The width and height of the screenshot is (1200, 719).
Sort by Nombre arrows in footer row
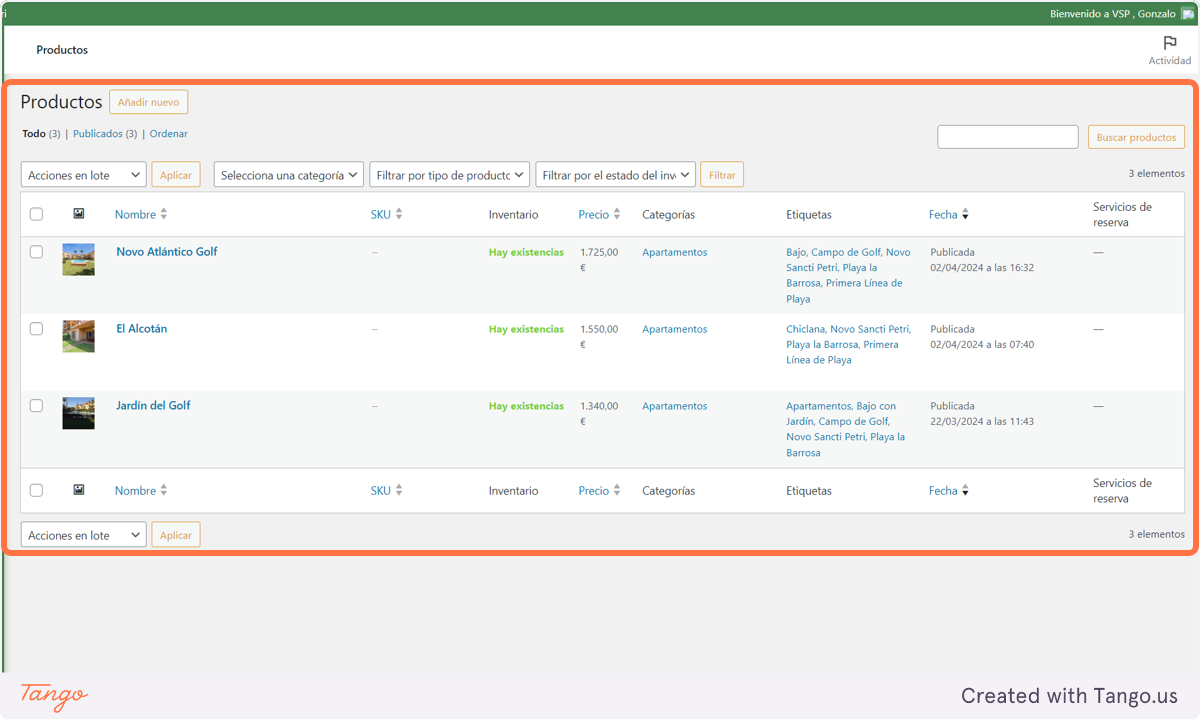(x=164, y=490)
